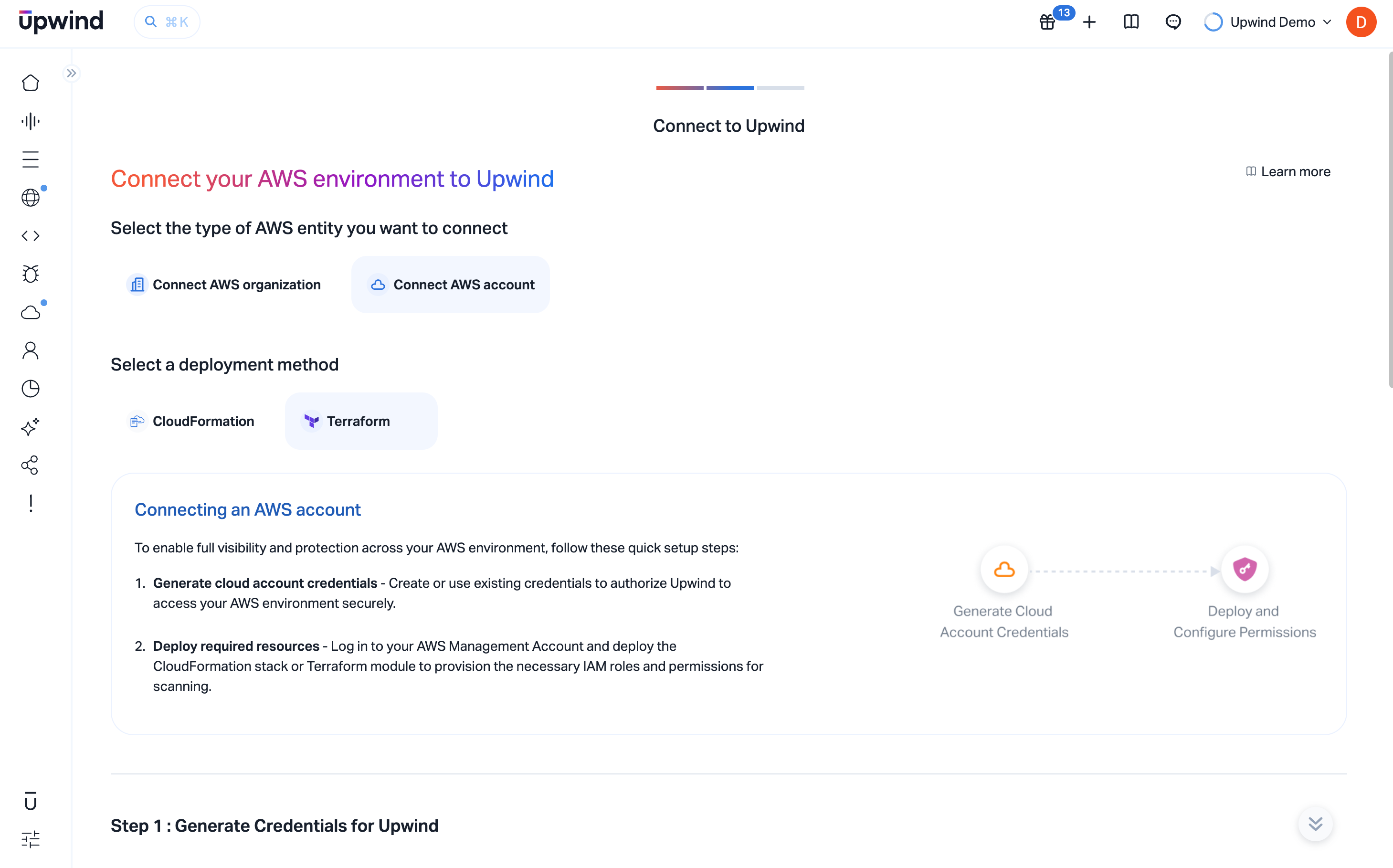Open the pie chart sidebar icon
The width and height of the screenshot is (1393, 868).
(31, 389)
